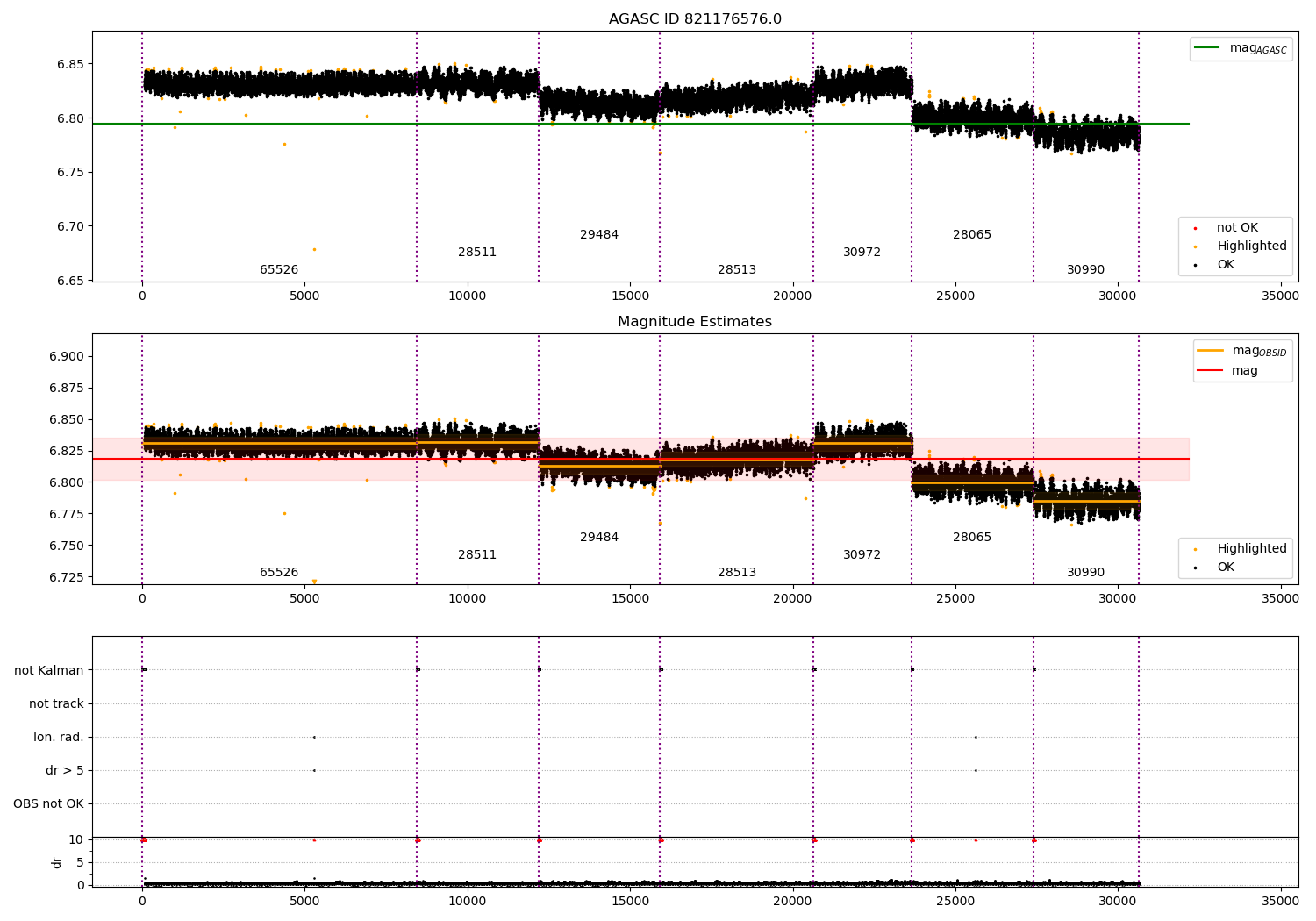
Task: Click obsid label 28511 in Magnitude Estimates plot
Action: 477,555
